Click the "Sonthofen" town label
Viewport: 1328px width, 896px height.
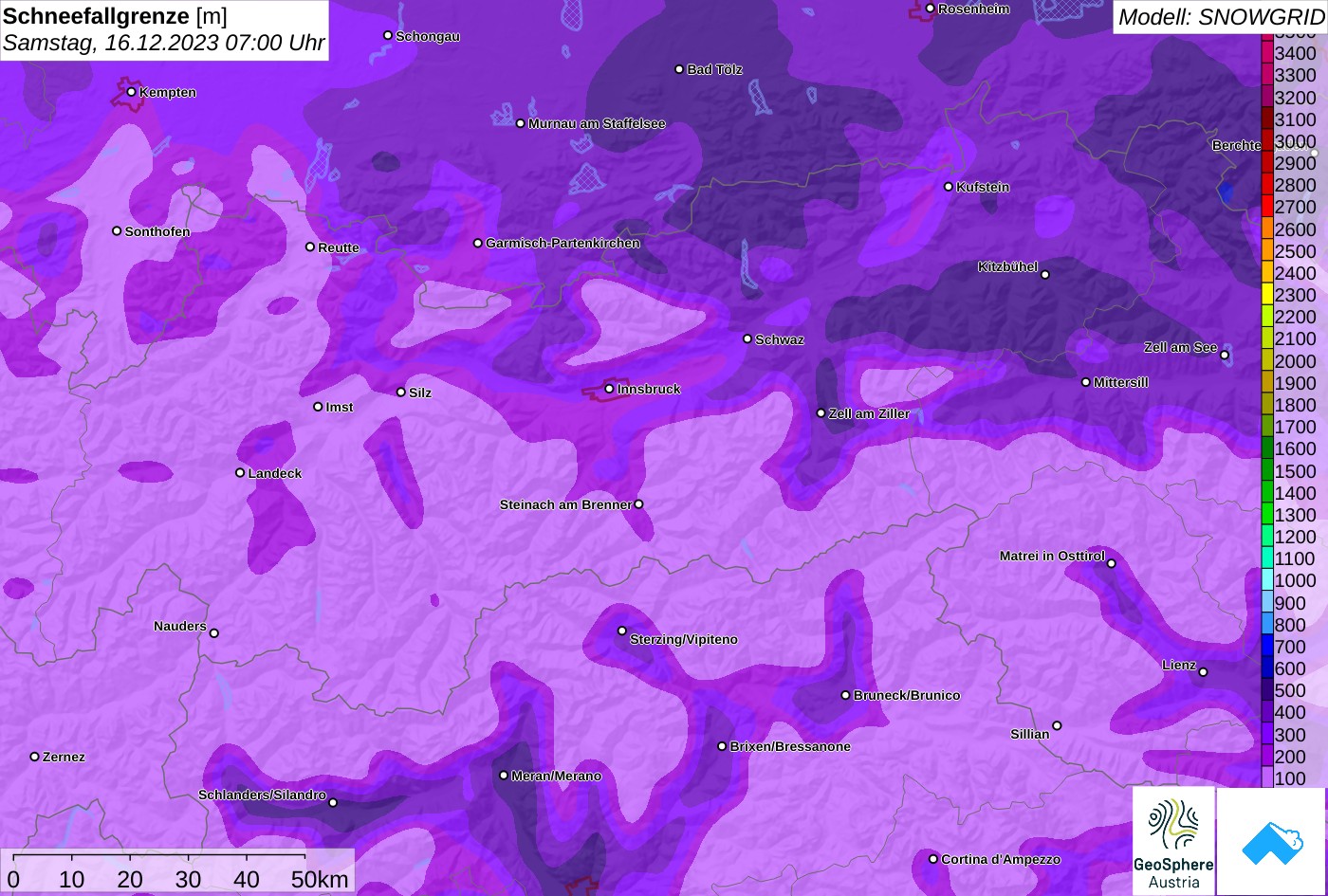coord(157,231)
